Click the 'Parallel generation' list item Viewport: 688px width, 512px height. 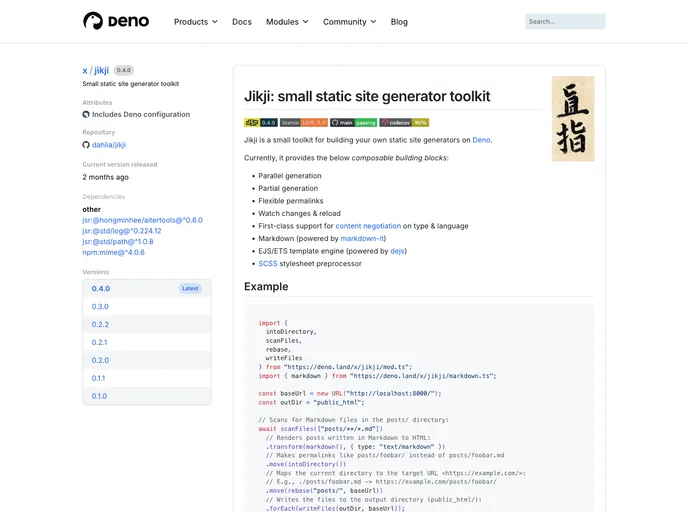(x=290, y=176)
